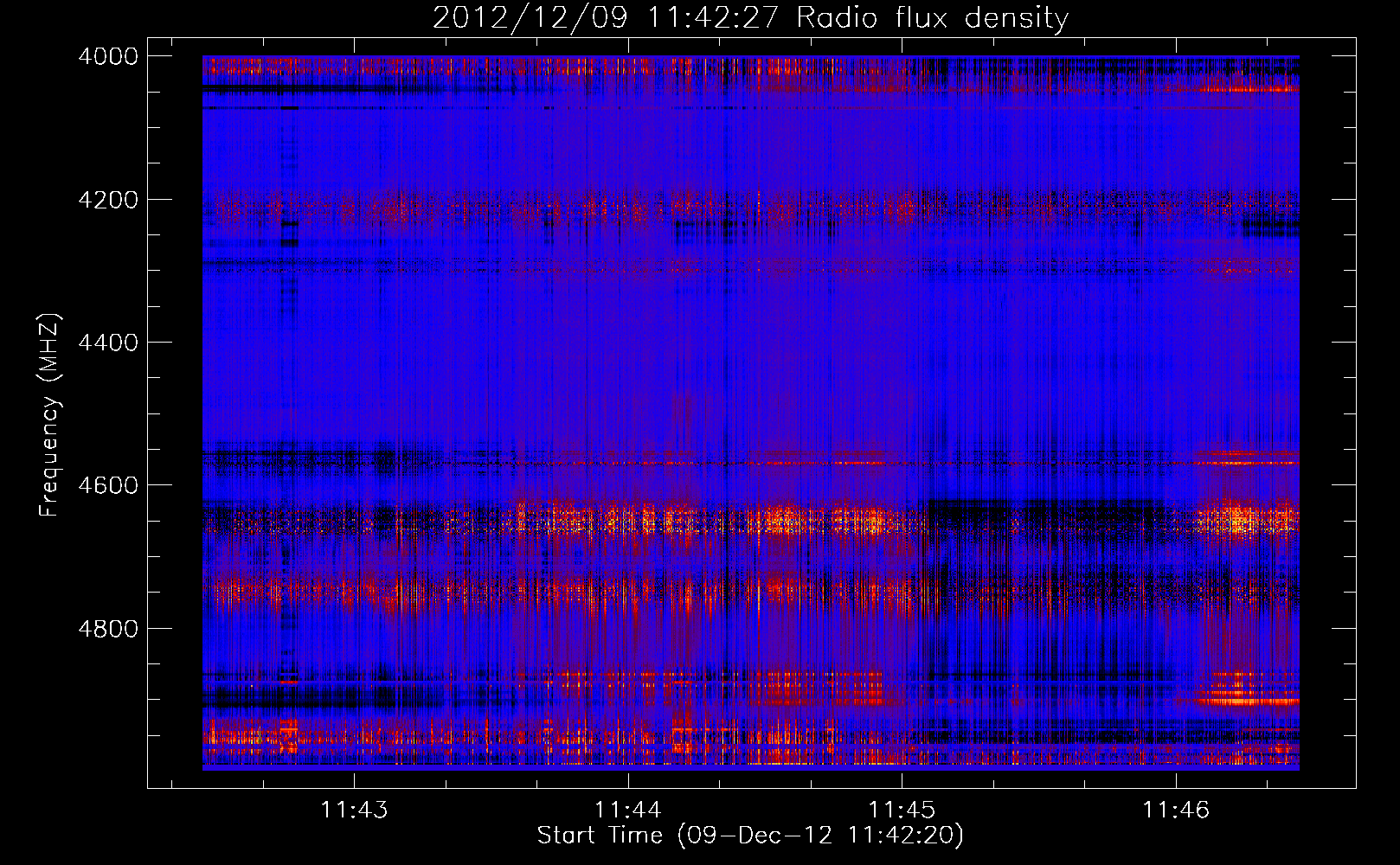Image resolution: width=1400 pixels, height=865 pixels.
Task: Click the 11:44 time axis label
Action: (x=628, y=810)
